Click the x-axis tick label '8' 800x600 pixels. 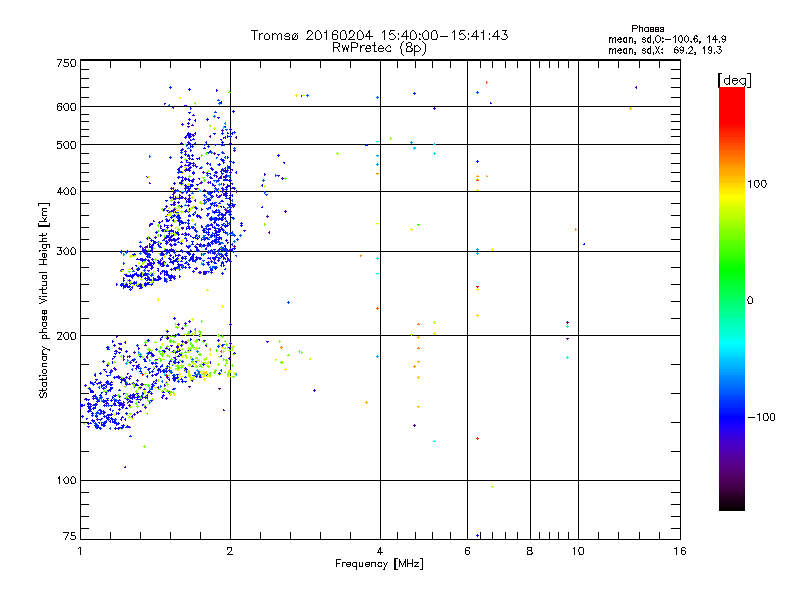point(530,551)
